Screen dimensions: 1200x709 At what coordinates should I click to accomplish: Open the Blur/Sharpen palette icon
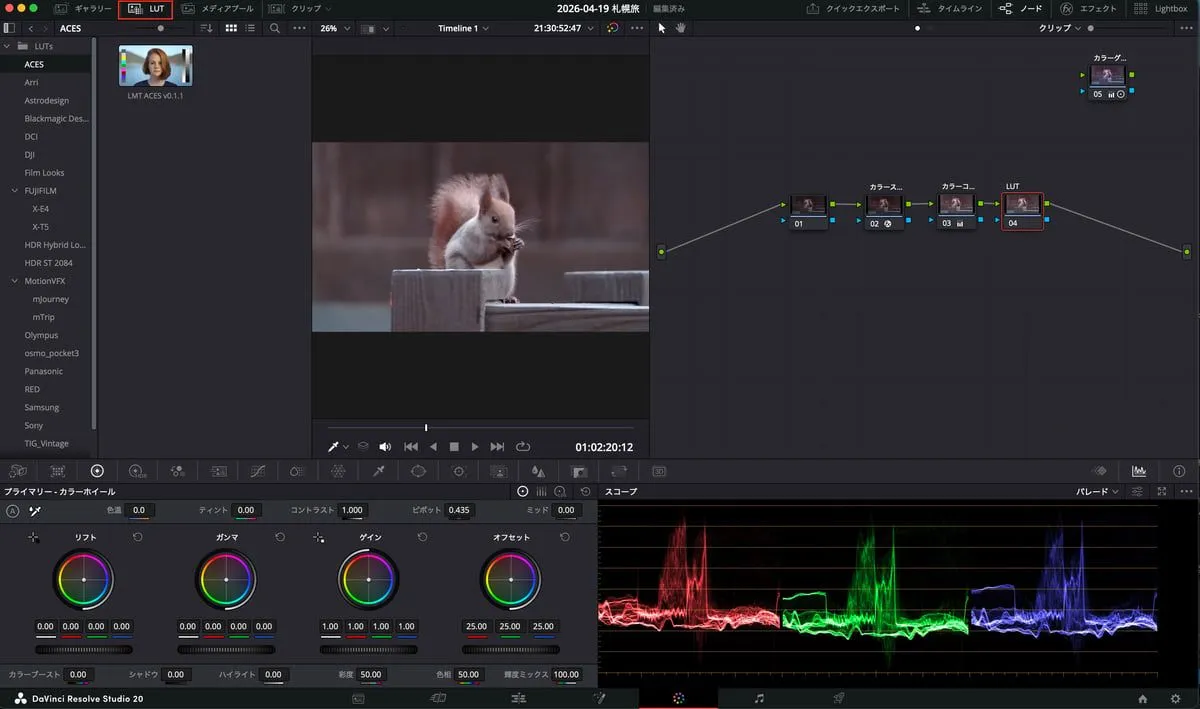click(538, 471)
